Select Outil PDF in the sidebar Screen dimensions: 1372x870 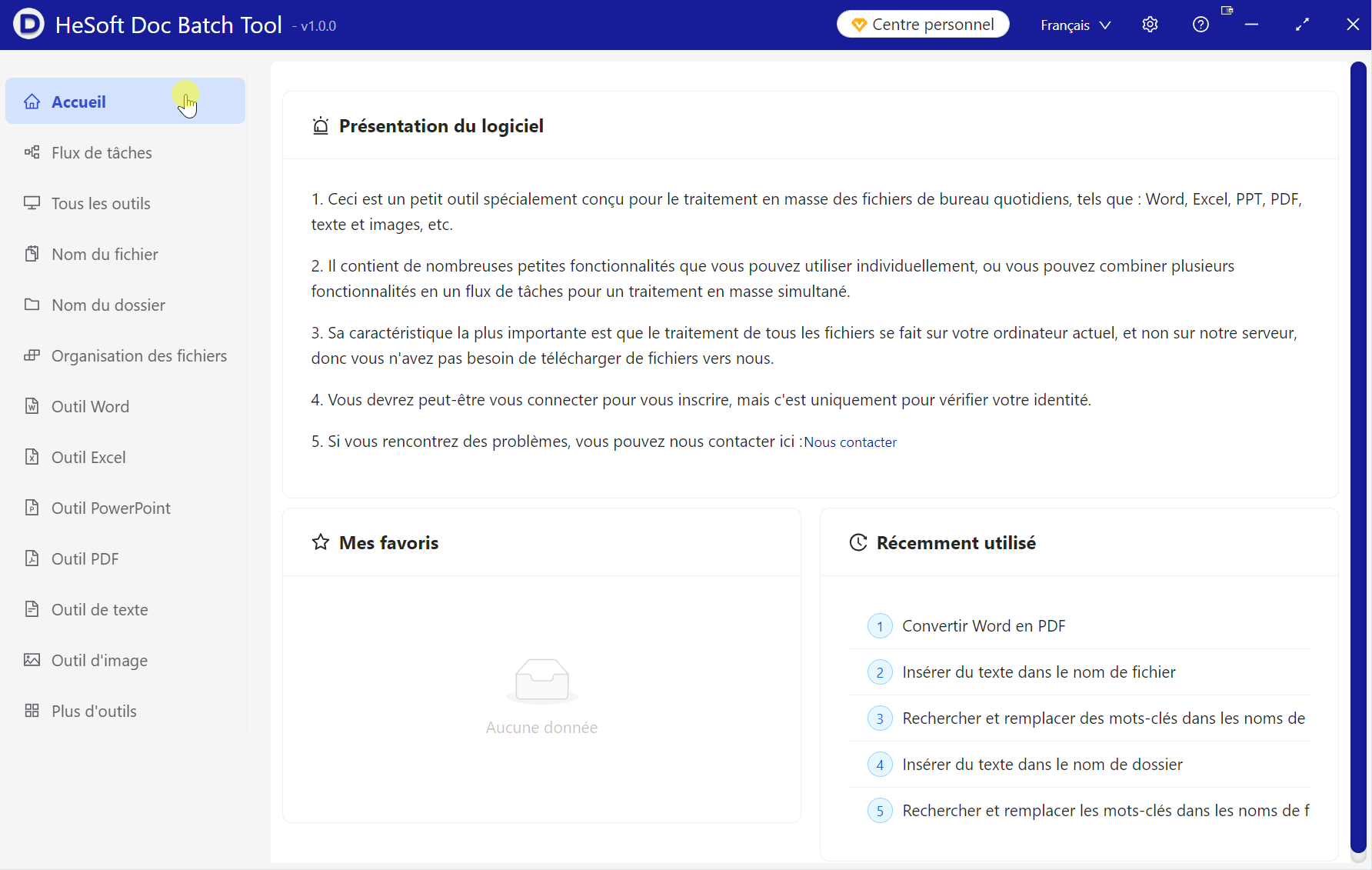(x=85, y=558)
